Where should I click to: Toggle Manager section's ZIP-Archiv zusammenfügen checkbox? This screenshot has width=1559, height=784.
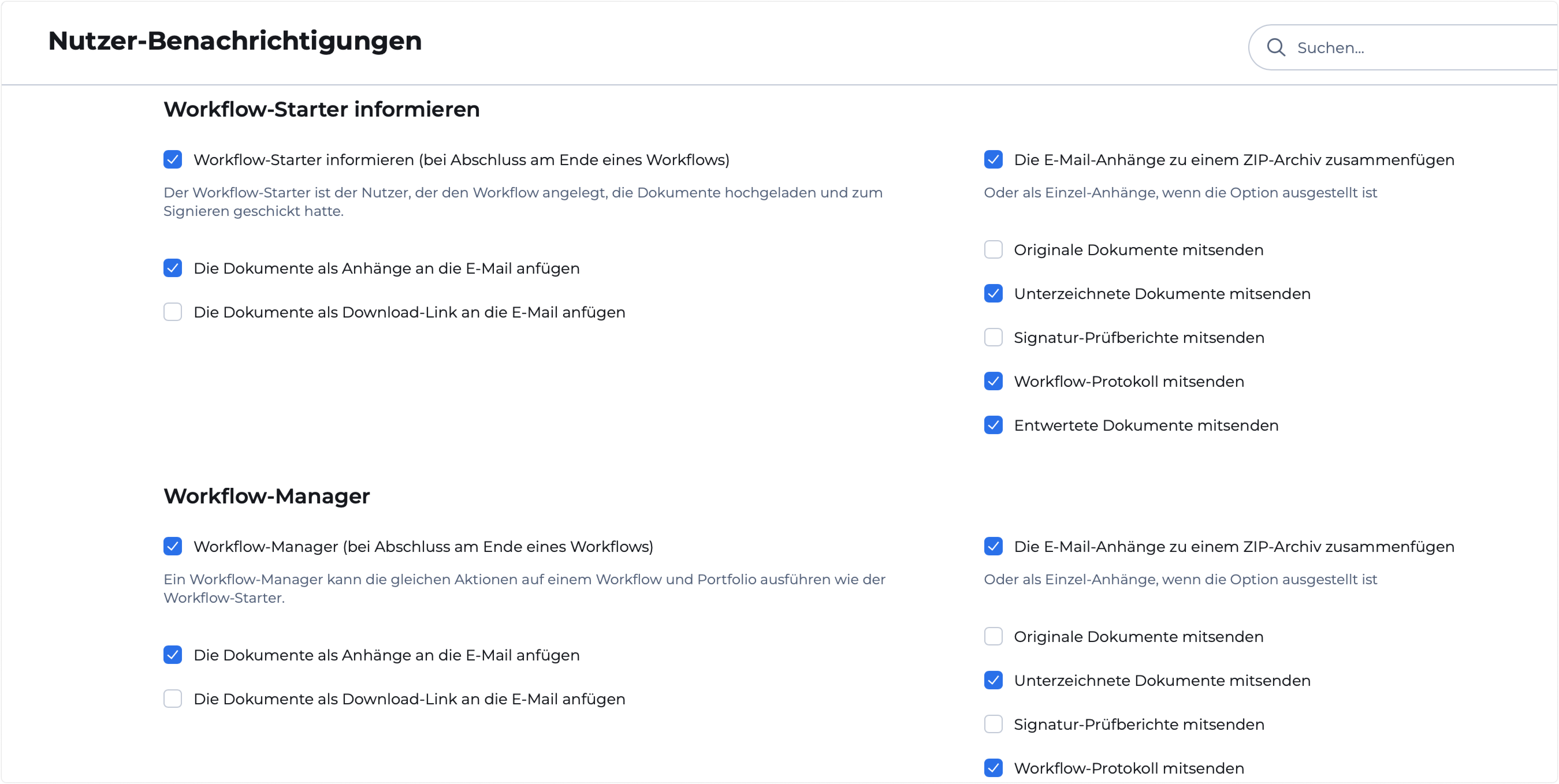click(x=993, y=546)
